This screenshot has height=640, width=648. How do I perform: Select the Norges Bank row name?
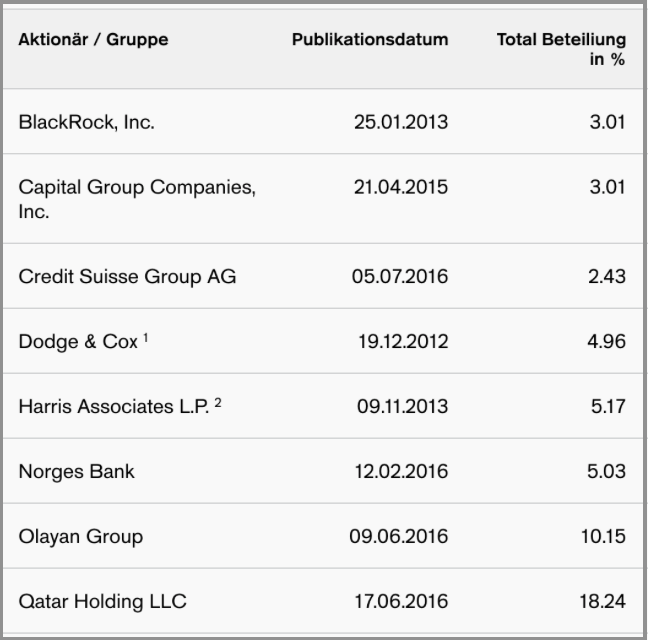coord(76,471)
